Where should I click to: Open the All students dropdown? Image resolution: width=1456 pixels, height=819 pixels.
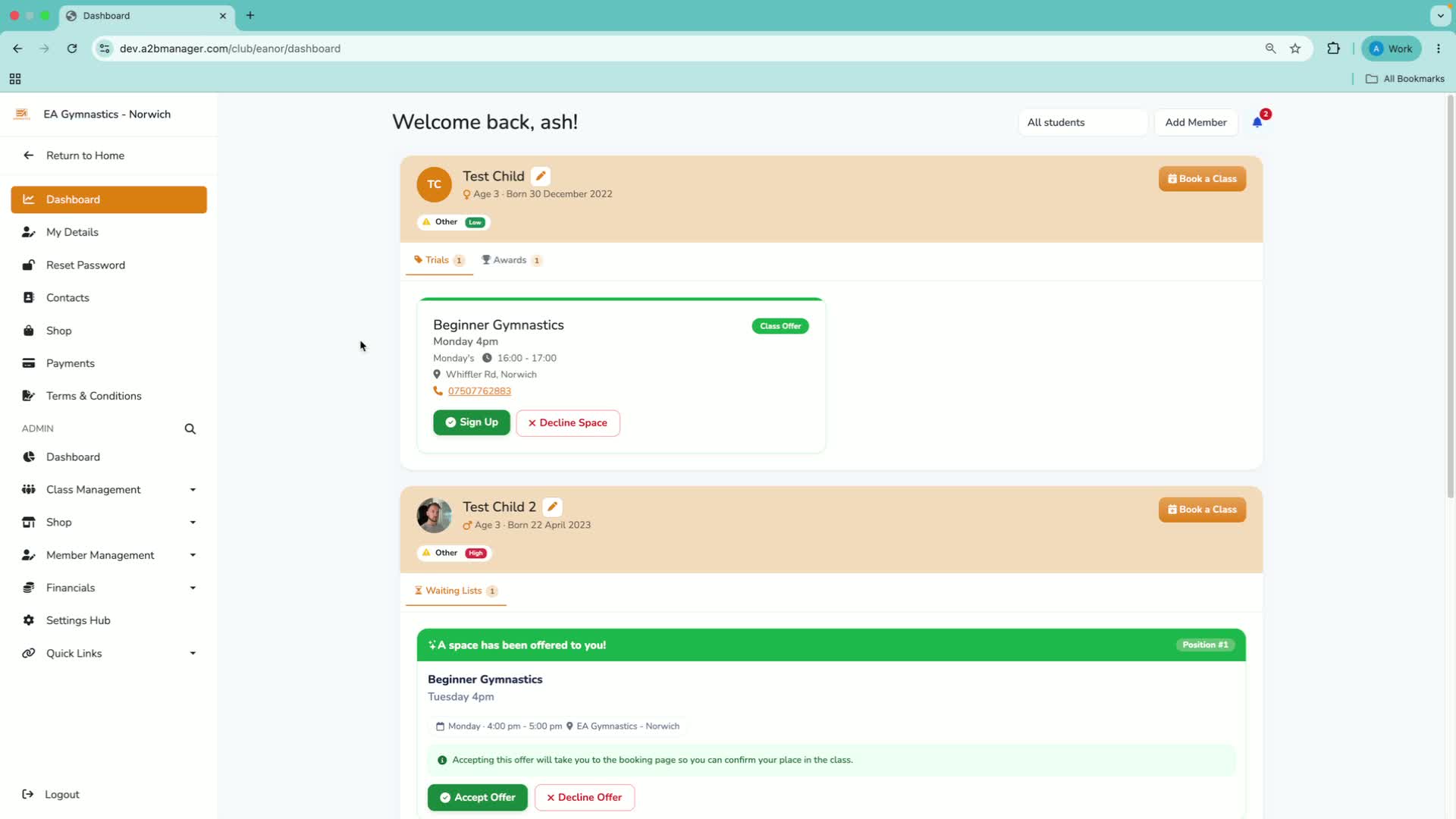1083,122
